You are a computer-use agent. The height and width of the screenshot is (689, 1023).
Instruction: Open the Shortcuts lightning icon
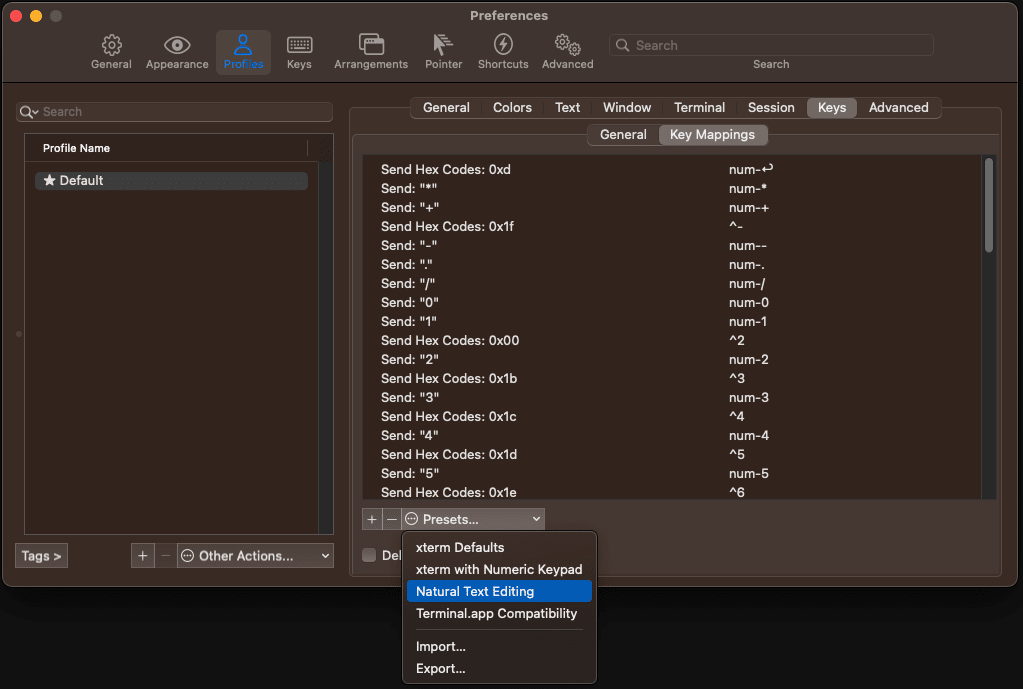click(x=502, y=44)
